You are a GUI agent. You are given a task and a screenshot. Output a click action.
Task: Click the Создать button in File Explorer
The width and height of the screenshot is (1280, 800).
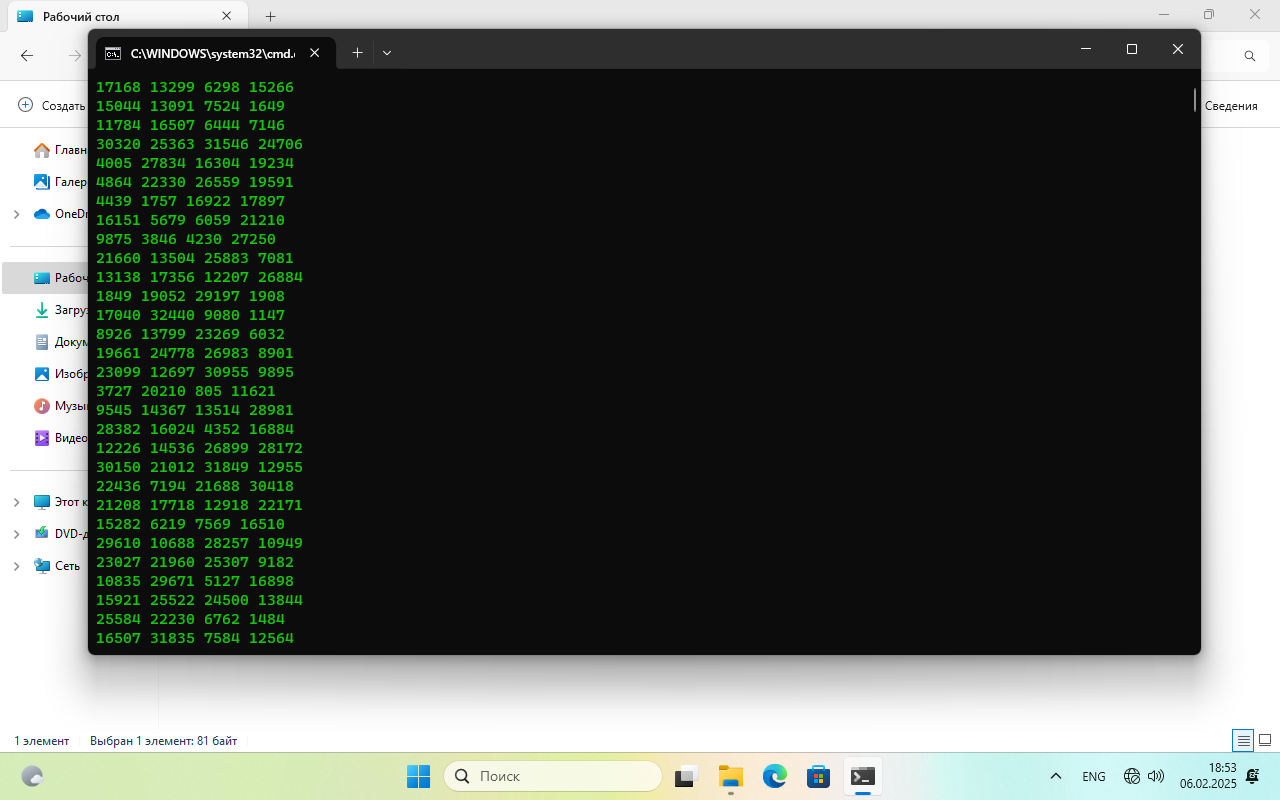click(x=51, y=105)
